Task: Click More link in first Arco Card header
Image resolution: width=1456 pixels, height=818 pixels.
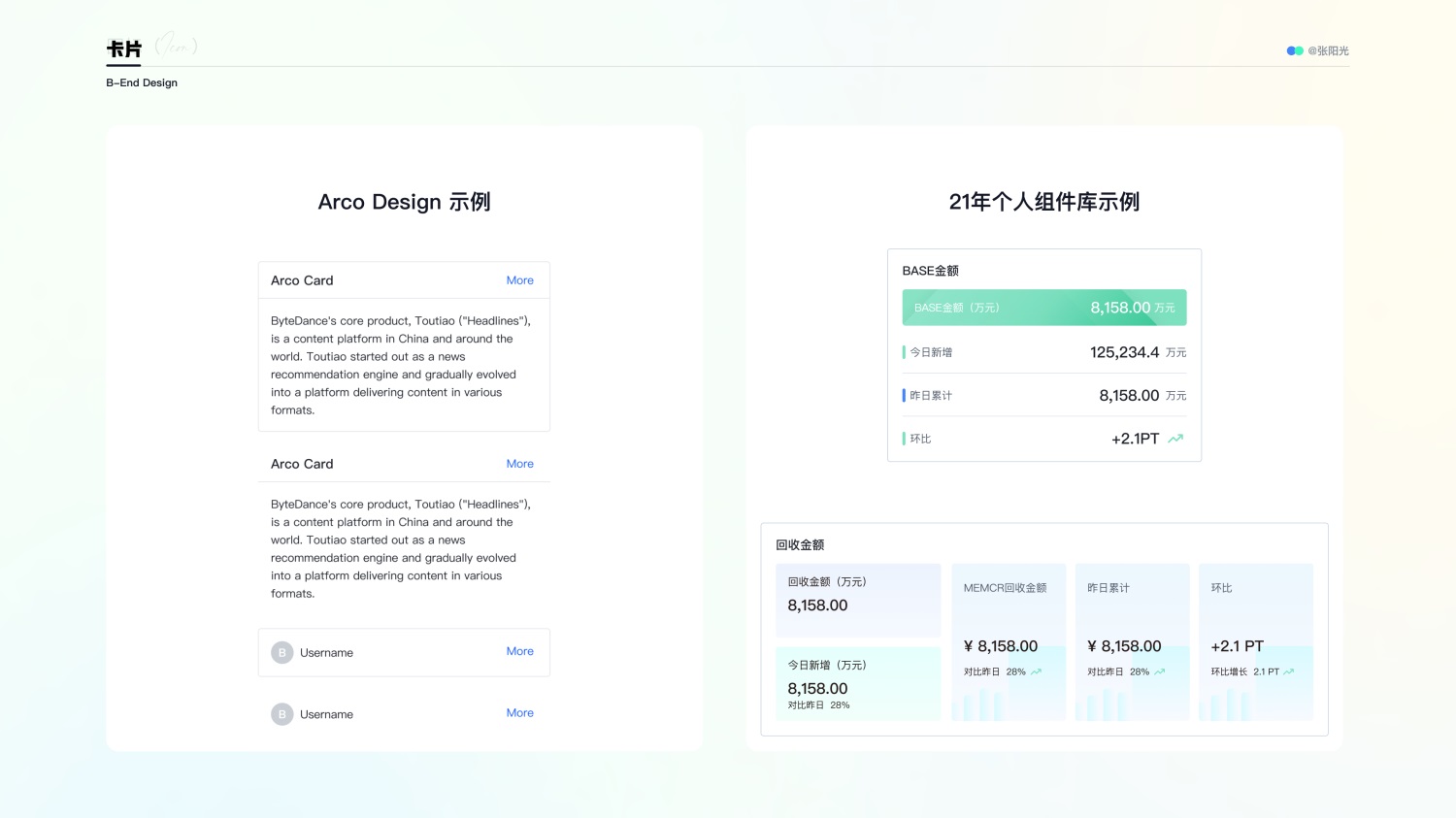Action: (x=519, y=280)
